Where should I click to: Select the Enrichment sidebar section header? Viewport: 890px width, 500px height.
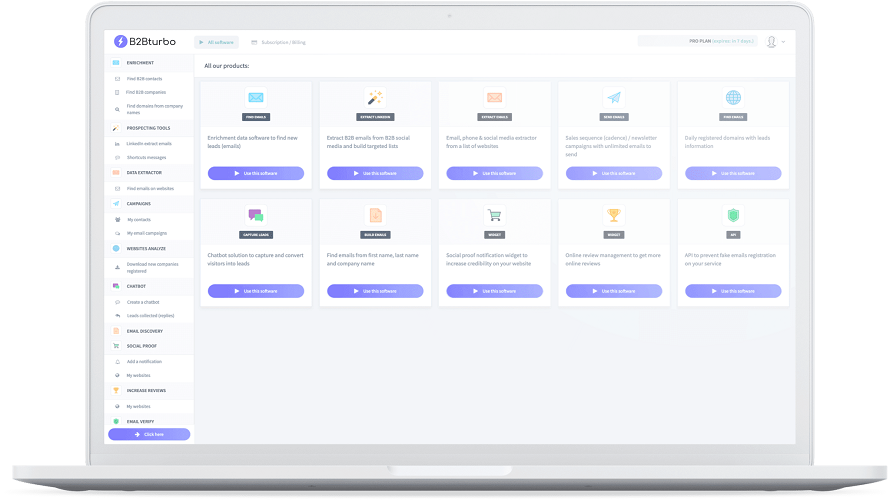149,63
